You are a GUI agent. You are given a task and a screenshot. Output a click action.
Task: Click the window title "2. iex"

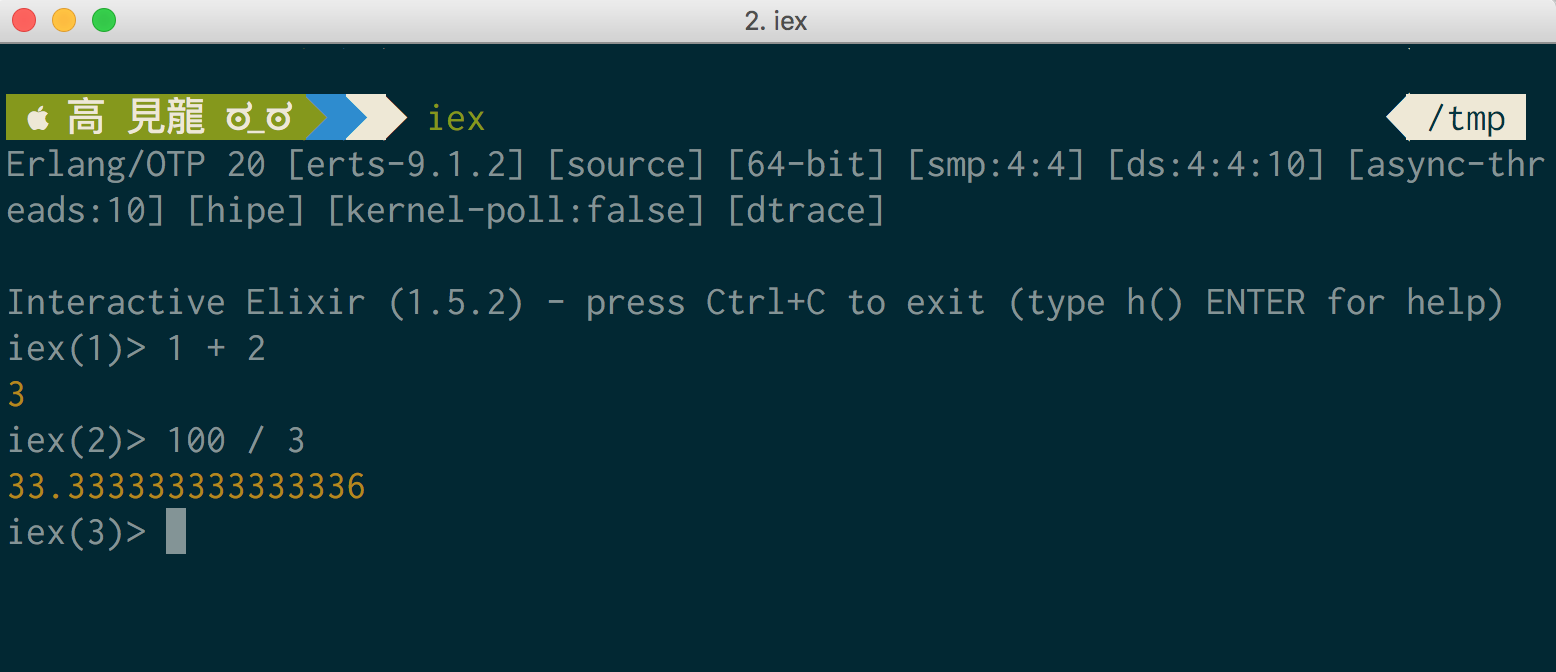tap(776, 21)
